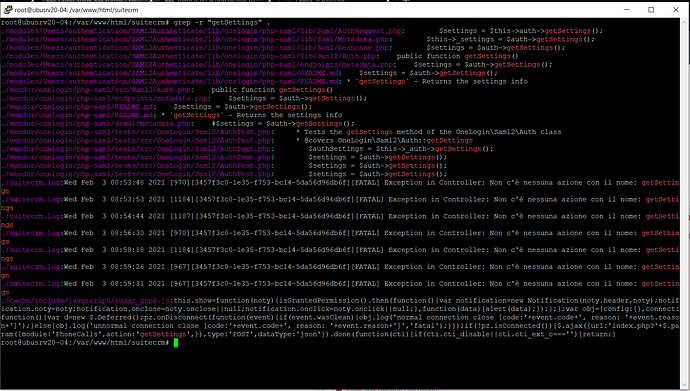Image resolution: width=690 pixels, height=391 pixels.
Task: Click the 08:59:26 log timestamp
Action: click(127, 267)
